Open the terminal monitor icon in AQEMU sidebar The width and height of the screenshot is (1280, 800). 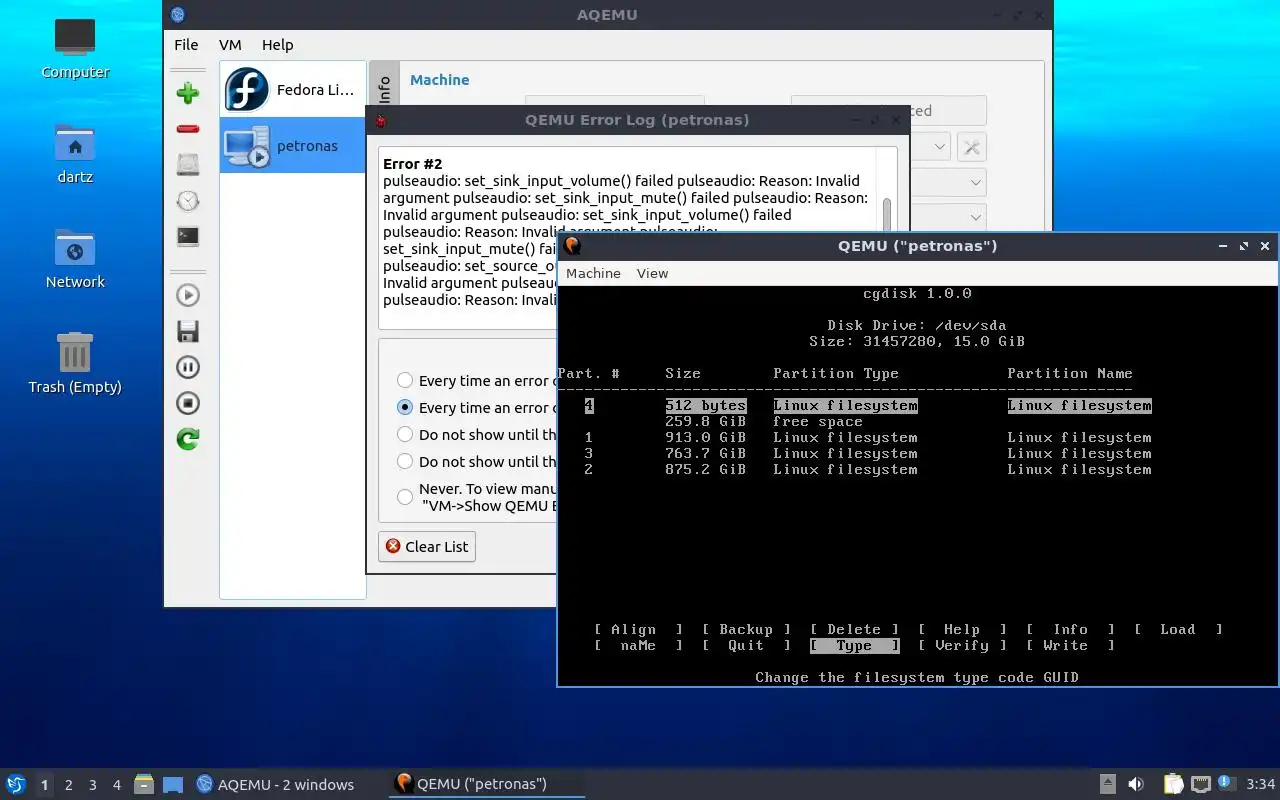click(188, 237)
